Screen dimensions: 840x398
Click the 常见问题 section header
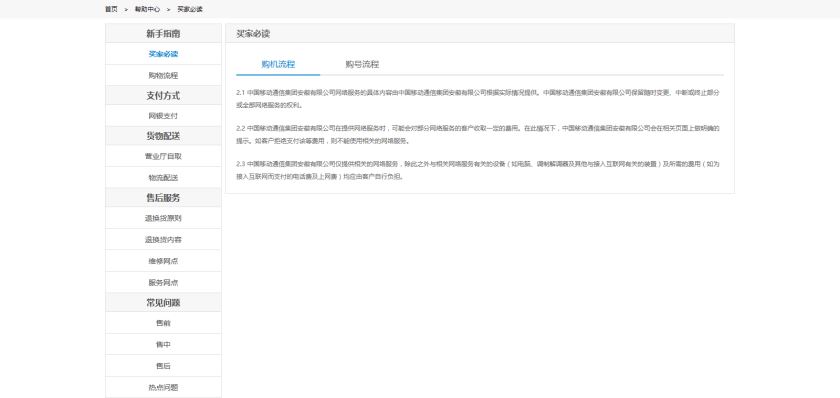coord(163,303)
